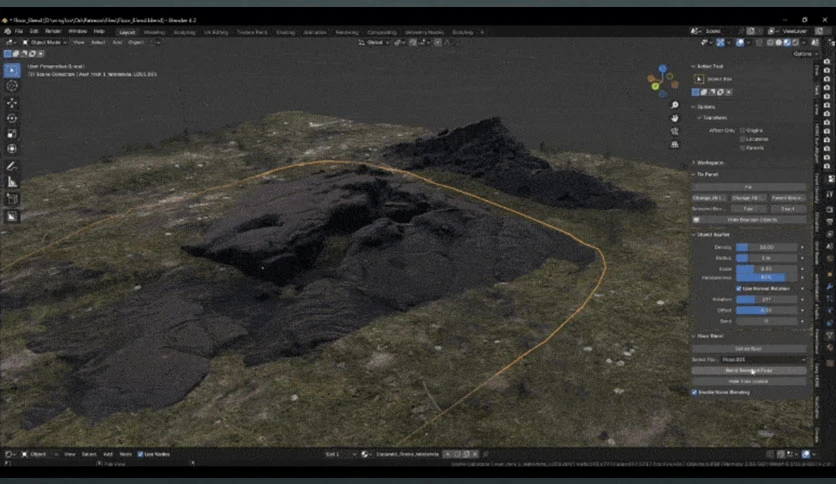Screen dimensions: 836x484
Task: Select the Annotate pencil tool
Action: 12,166
